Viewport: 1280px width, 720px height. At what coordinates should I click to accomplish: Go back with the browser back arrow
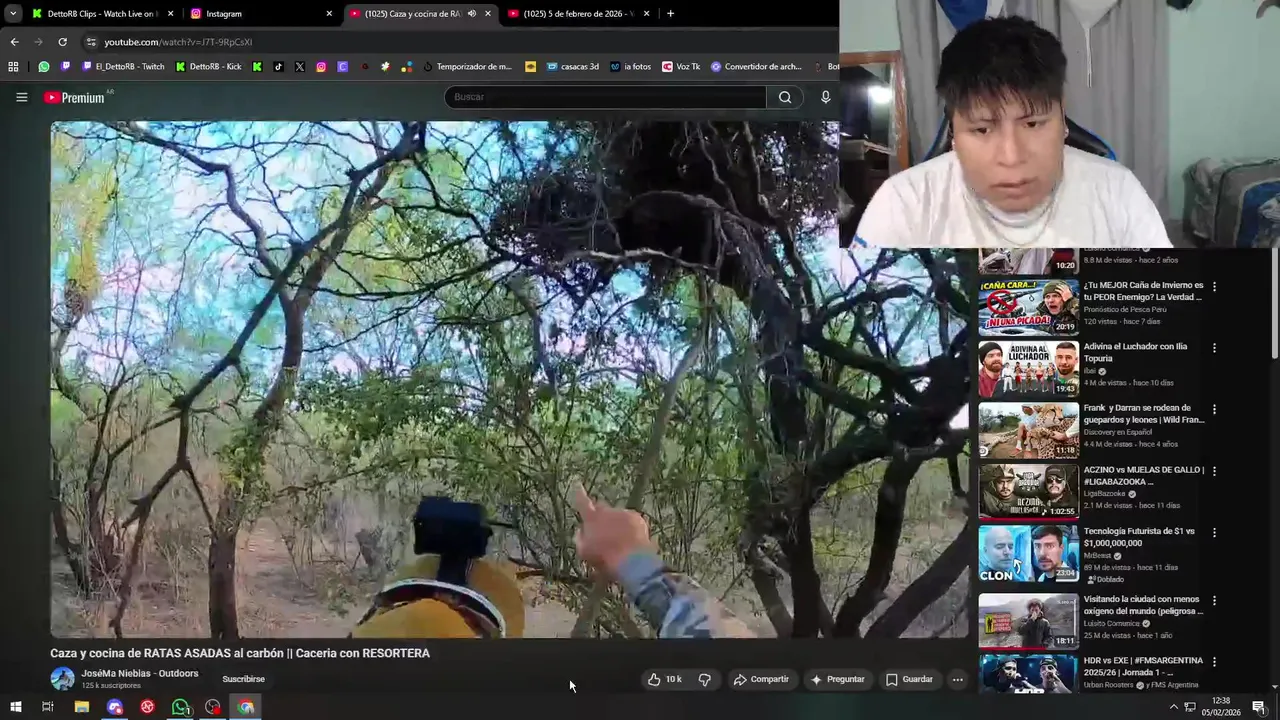(14, 42)
